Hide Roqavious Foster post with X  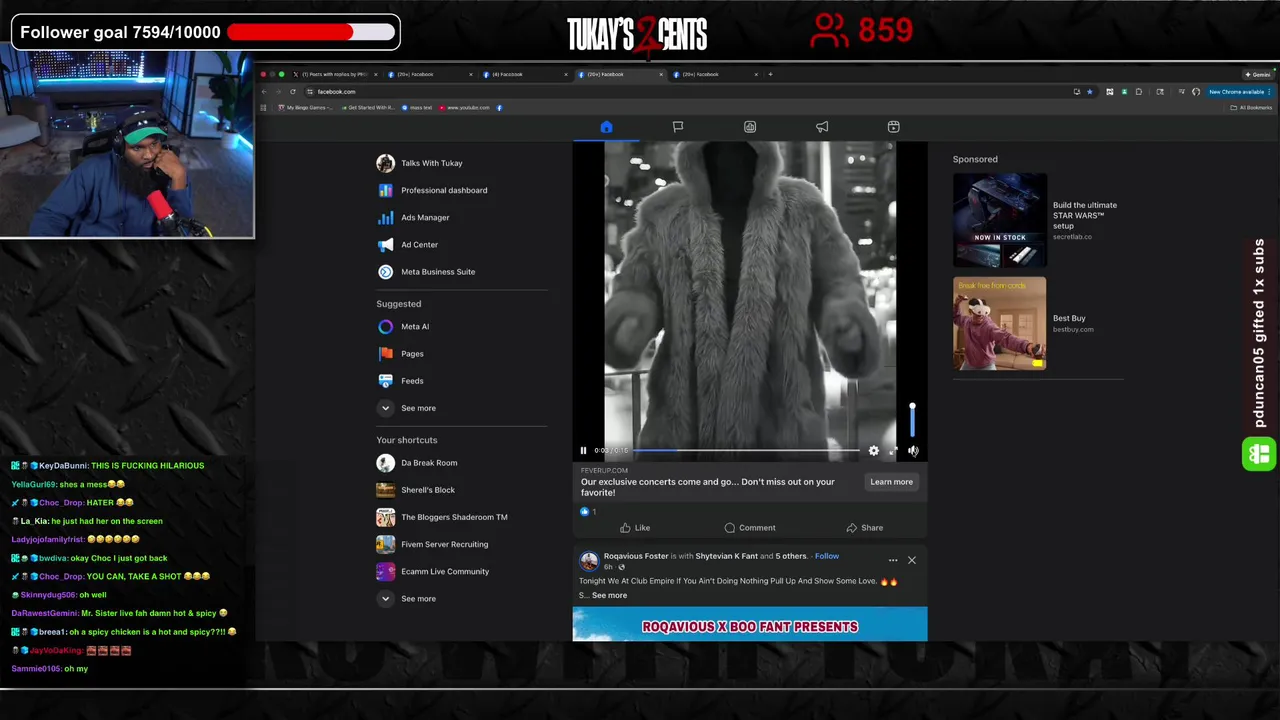tap(912, 560)
